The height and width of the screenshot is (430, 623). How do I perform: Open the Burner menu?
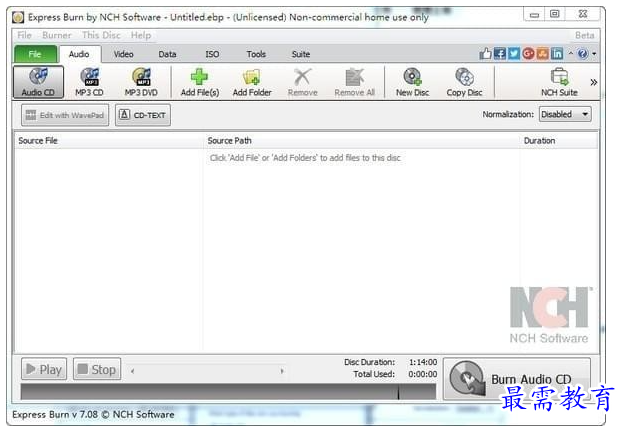tap(57, 35)
